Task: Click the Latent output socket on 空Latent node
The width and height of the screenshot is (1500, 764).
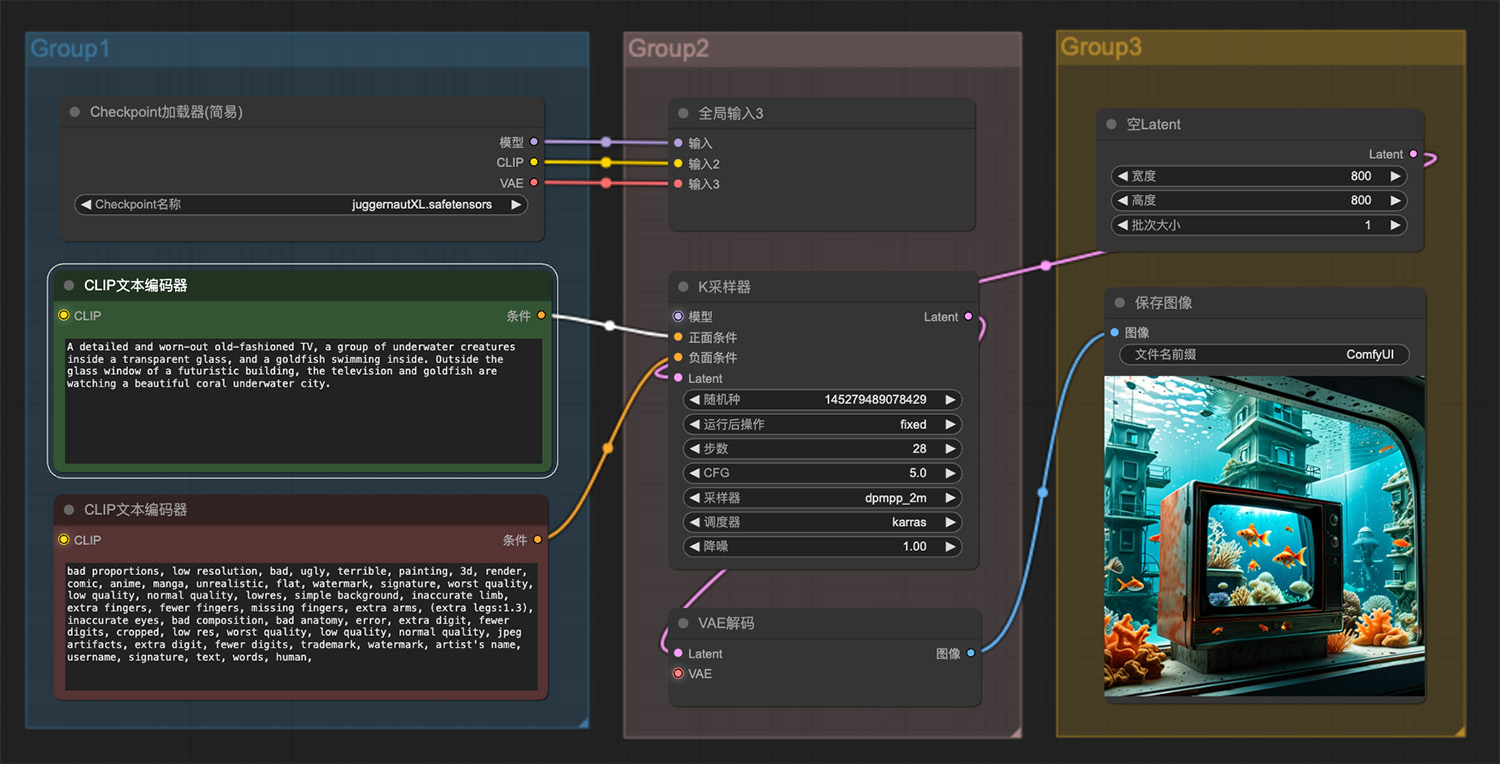Action: click(1413, 154)
